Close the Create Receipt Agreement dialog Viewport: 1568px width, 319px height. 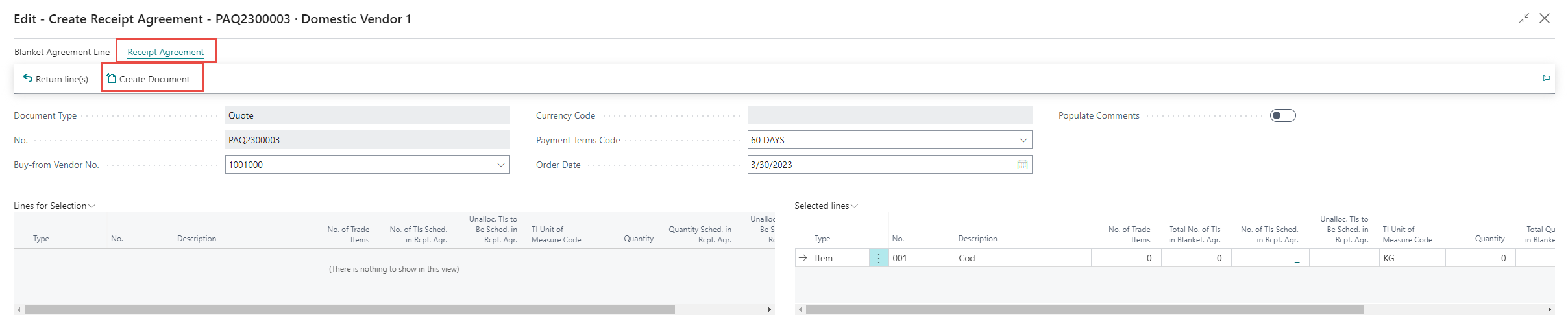pos(1545,19)
